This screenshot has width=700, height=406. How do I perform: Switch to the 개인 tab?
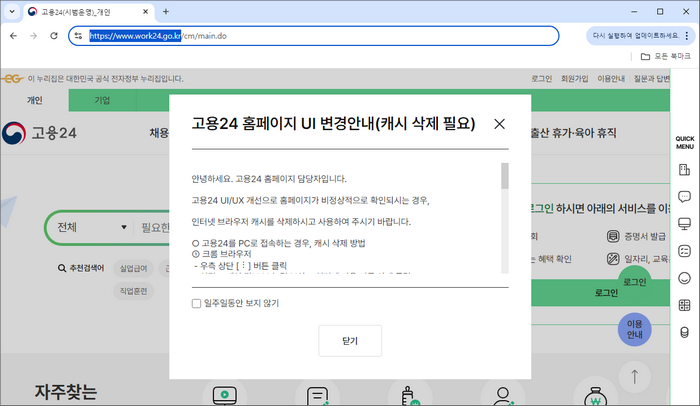pos(34,100)
